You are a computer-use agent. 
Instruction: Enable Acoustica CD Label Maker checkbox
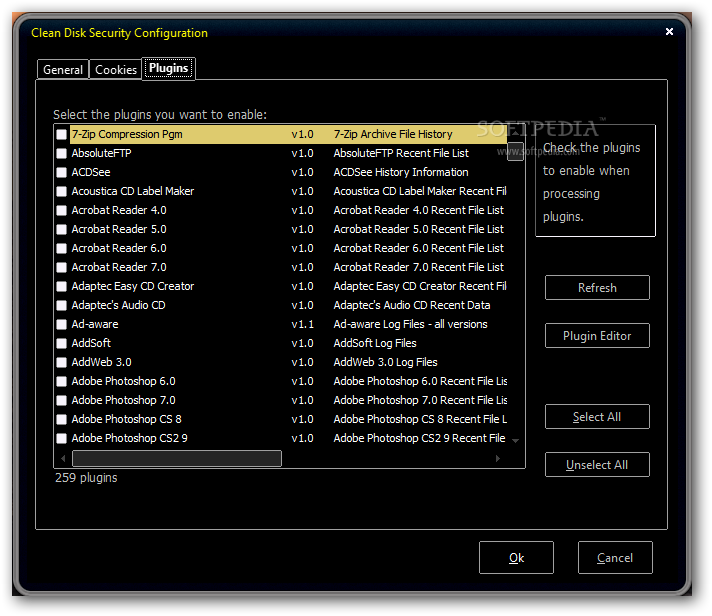click(61, 192)
